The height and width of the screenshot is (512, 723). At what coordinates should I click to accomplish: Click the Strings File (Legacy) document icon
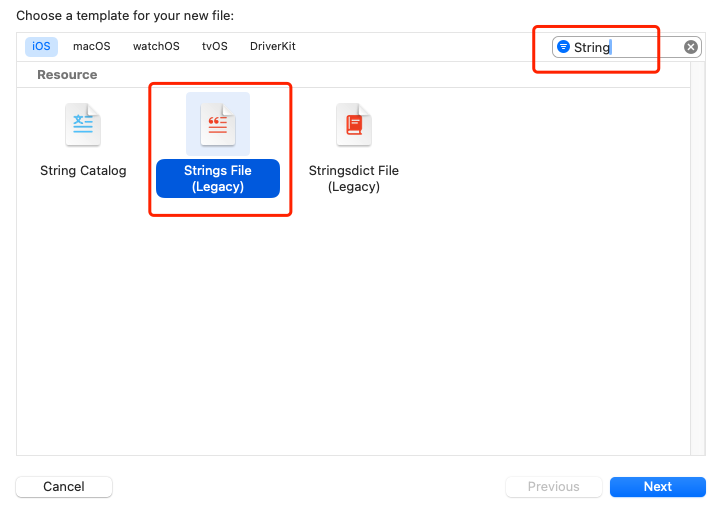click(218, 125)
